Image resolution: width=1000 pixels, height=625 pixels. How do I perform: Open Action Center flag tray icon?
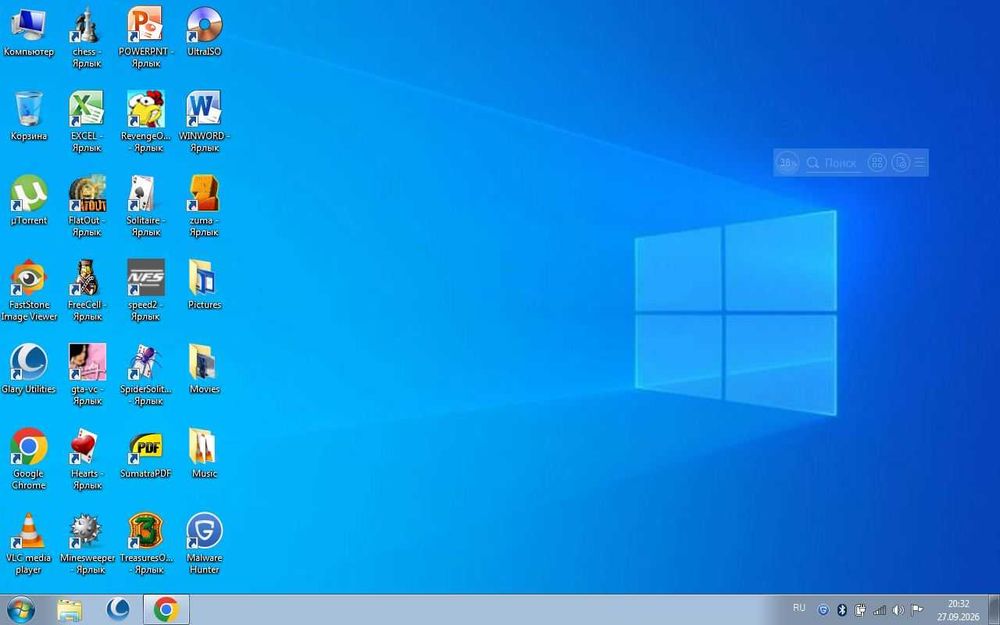coord(916,610)
